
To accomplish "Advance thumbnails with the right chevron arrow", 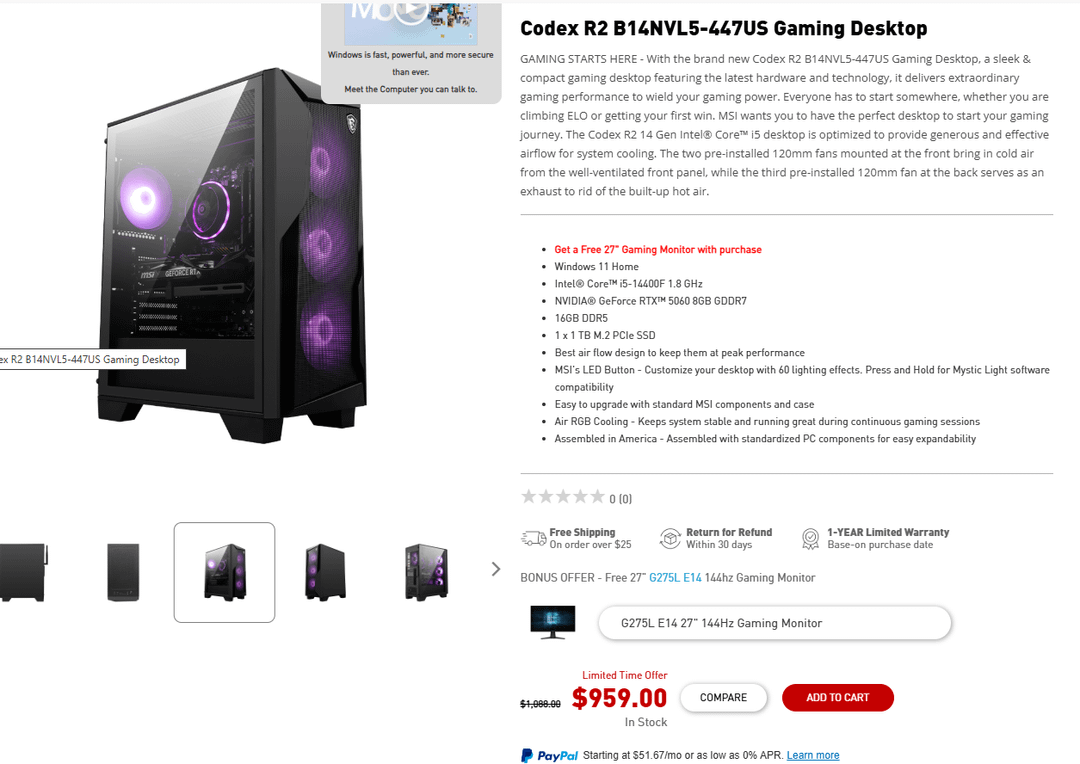I will pos(495,569).
